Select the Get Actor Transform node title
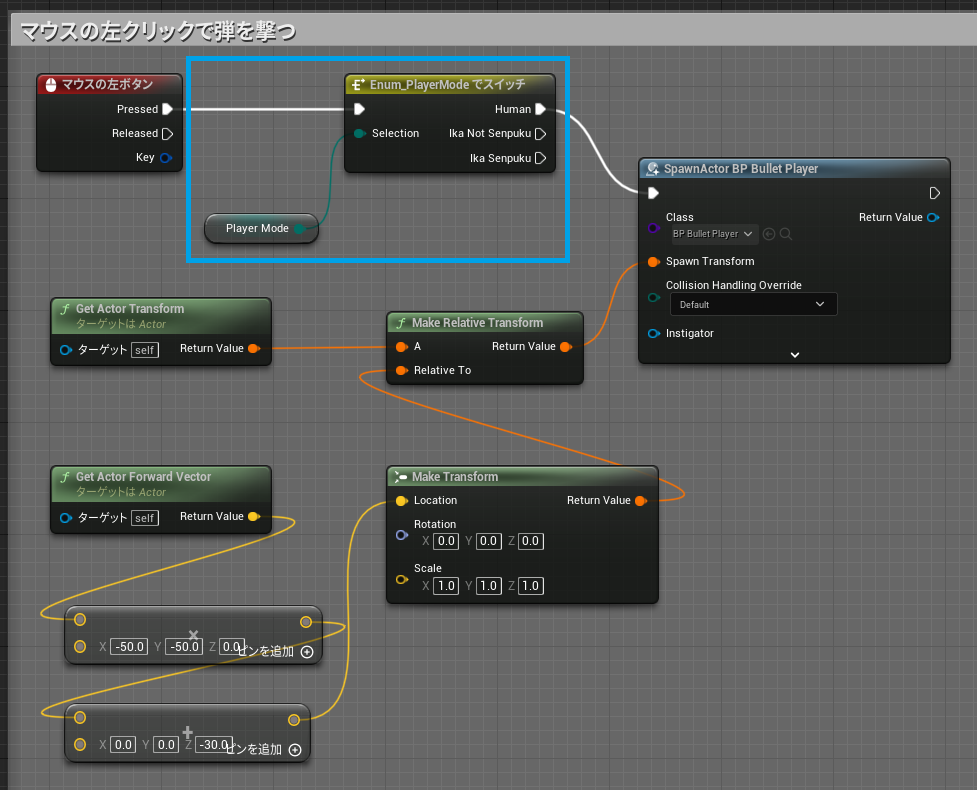This screenshot has height=790, width=977. (130, 308)
